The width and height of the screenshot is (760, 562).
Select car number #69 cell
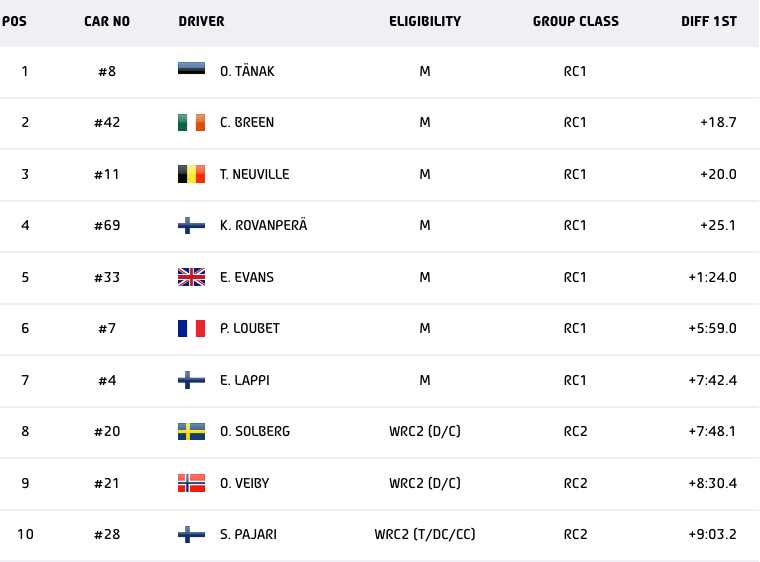107,225
